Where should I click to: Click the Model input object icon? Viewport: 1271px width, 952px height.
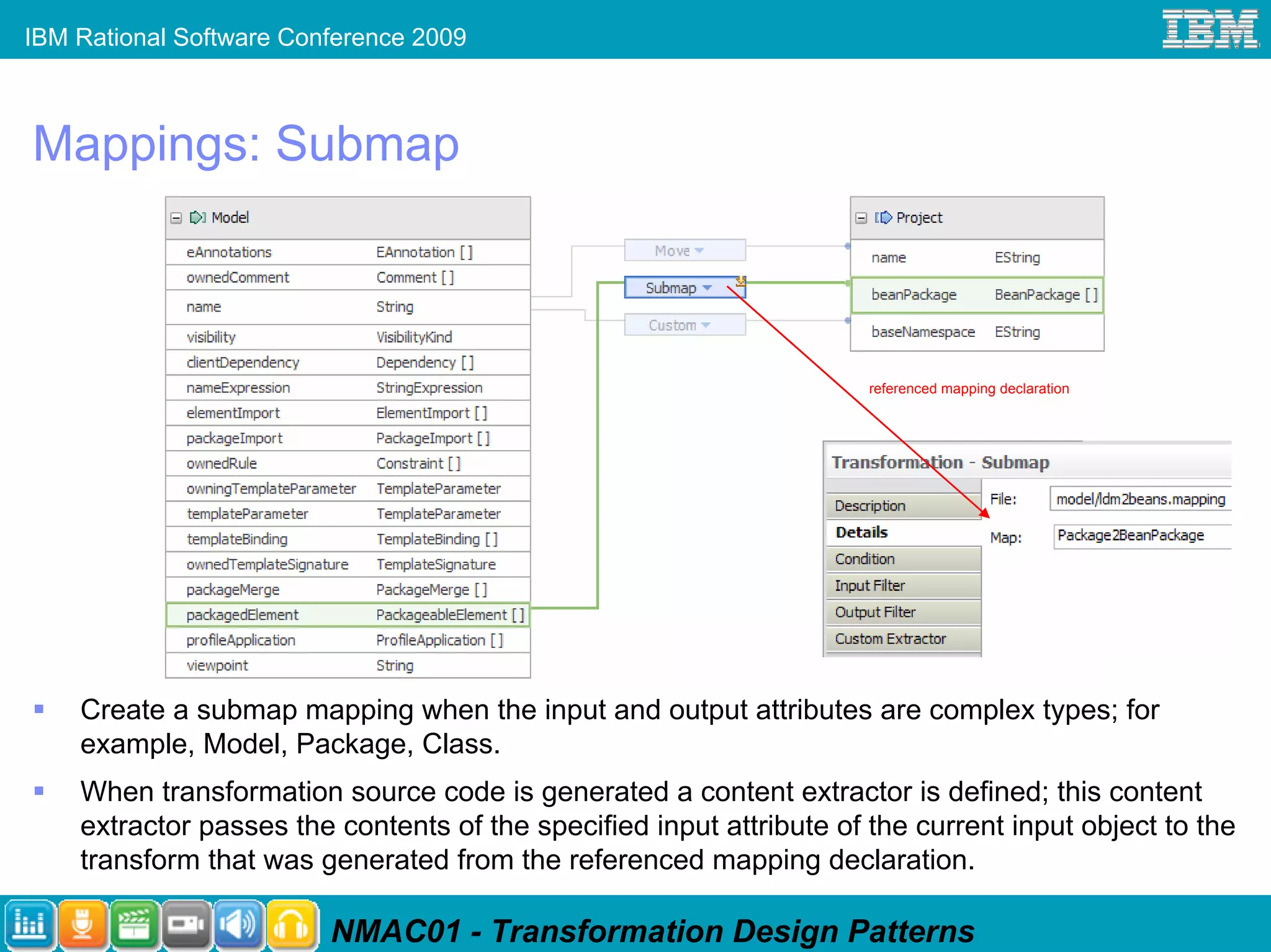point(198,218)
